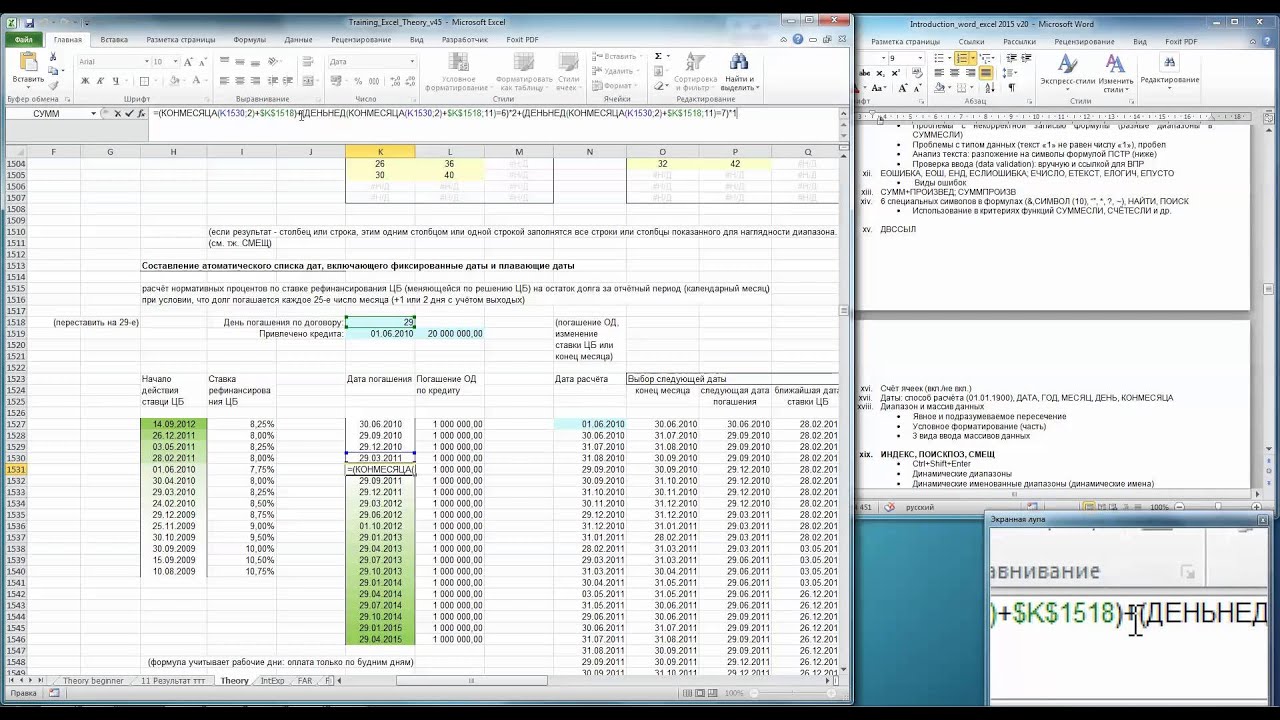Switch to the Рассылки tab in Word

tap(1020, 42)
